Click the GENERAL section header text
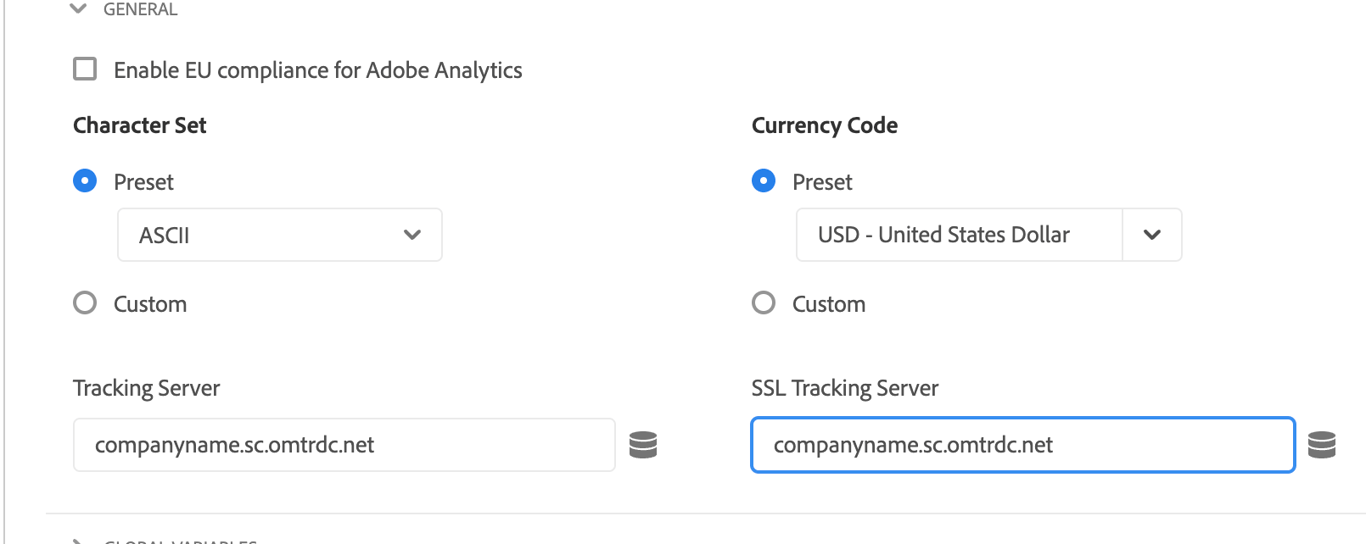 (x=140, y=9)
